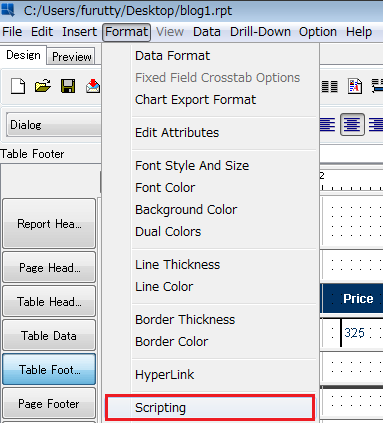Choose Data Format menu entry
The image size is (383, 423).
click(173, 56)
